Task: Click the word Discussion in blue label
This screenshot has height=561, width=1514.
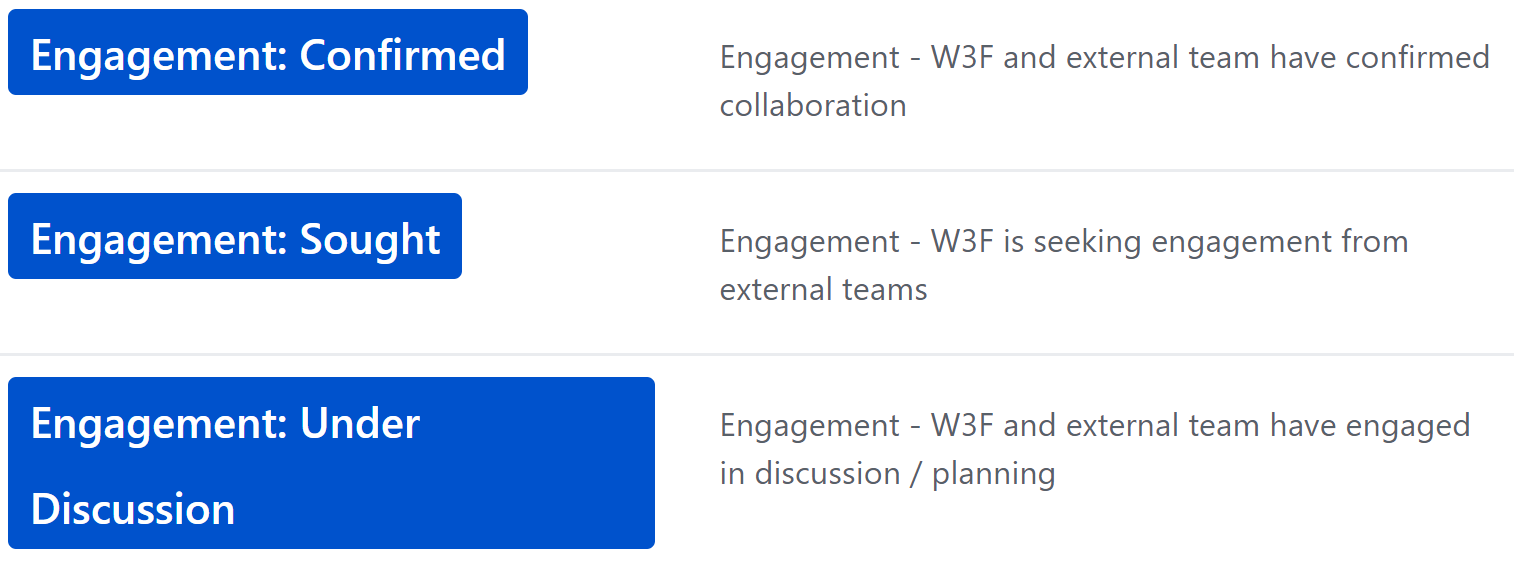Action: coord(133,509)
